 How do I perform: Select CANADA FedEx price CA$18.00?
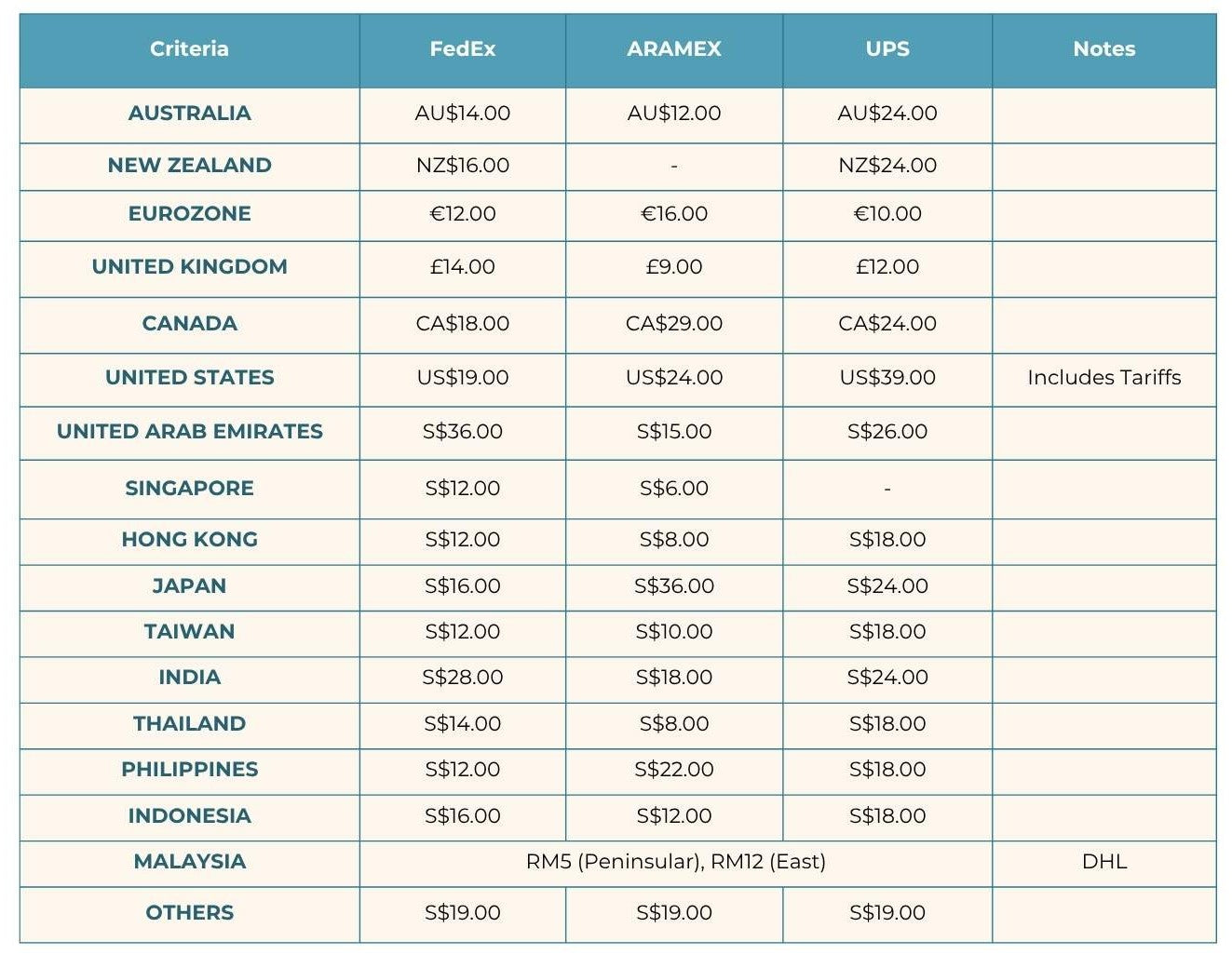(x=462, y=324)
